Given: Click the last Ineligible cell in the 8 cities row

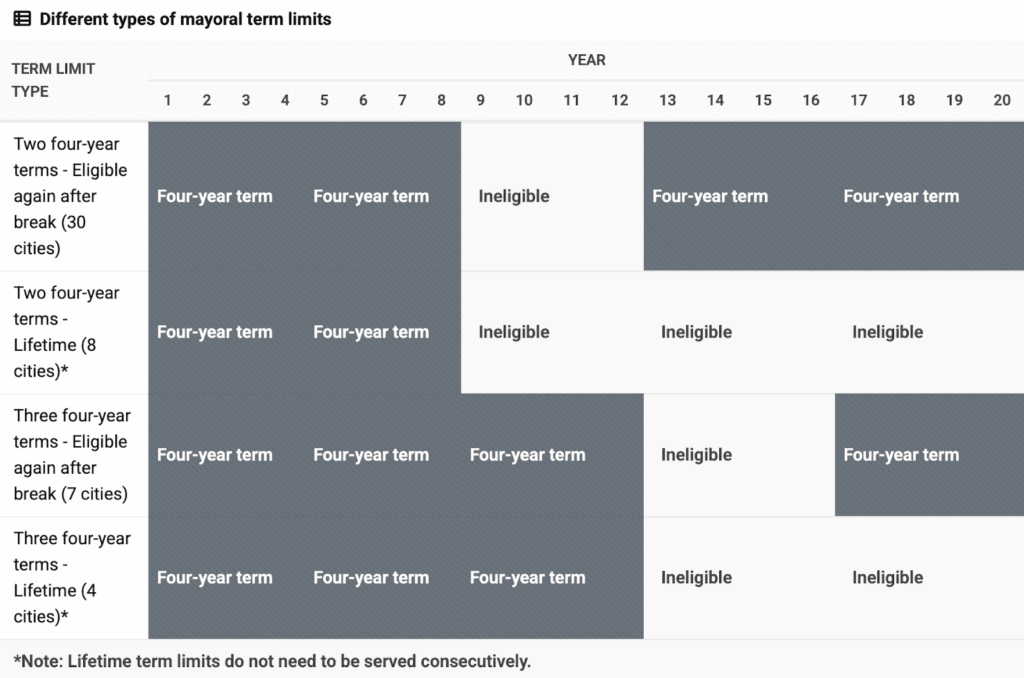Looking at the screenshot, I should [x=887, y=332].
